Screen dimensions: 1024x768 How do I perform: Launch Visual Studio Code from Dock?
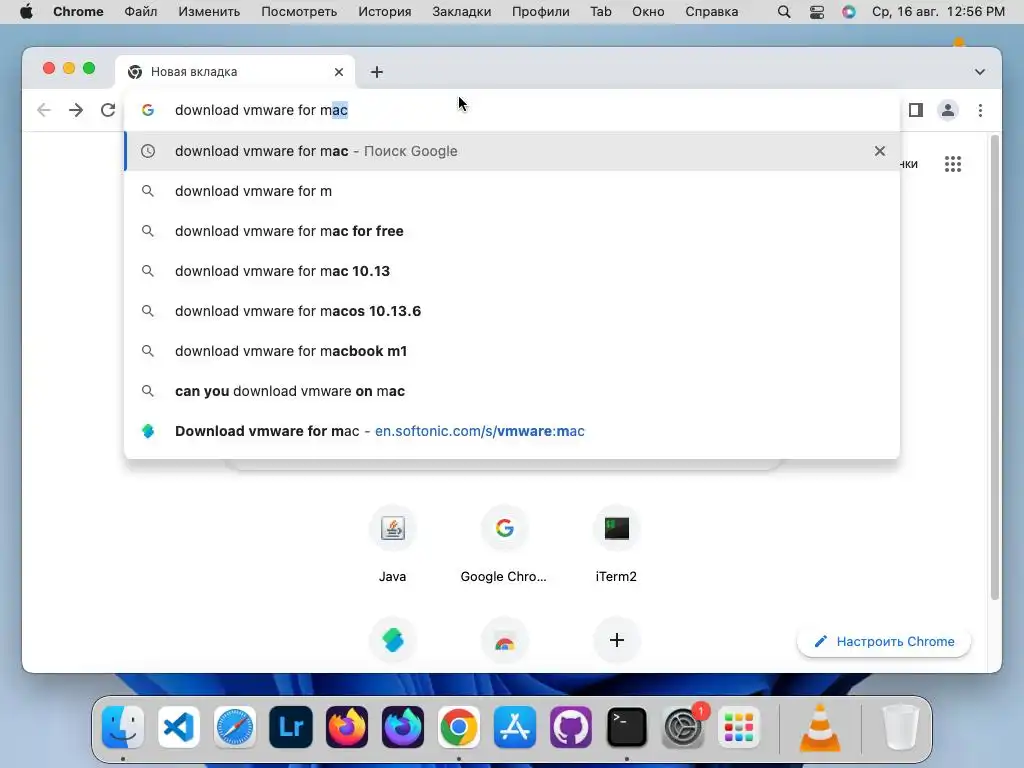(179, 727)
